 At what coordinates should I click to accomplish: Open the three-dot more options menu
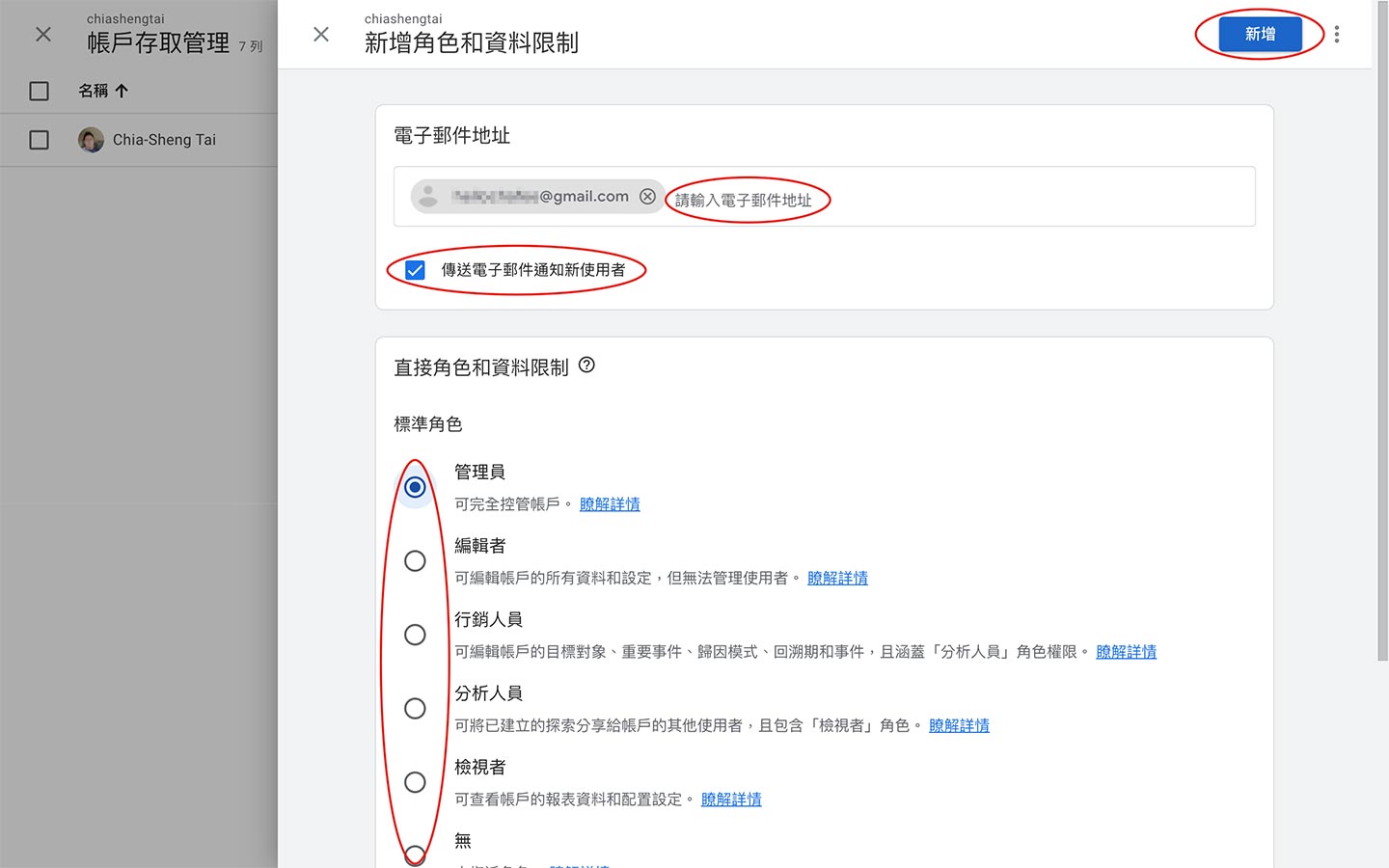pos(1337,34)
